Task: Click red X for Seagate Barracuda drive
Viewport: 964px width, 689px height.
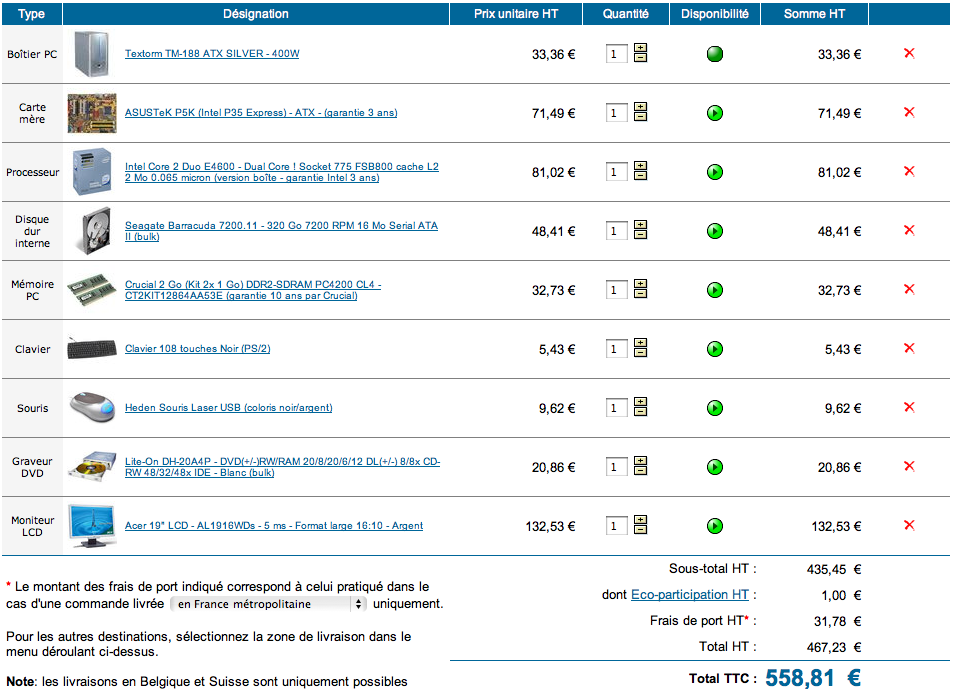Action: [909, 230]
